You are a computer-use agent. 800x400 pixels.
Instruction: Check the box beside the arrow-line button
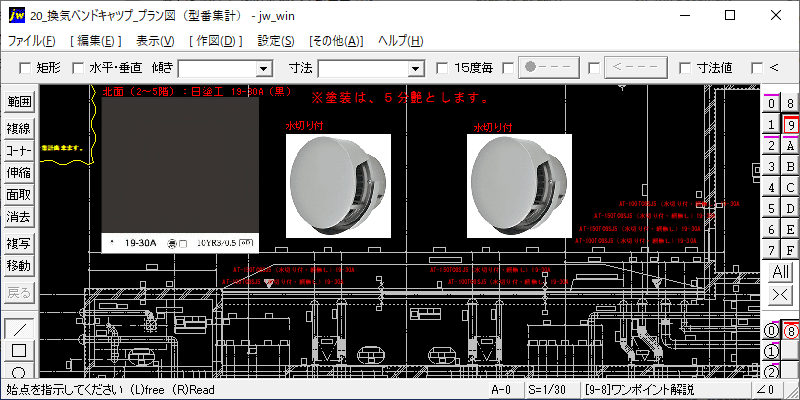pyautogui.click(x=593, y=67)
